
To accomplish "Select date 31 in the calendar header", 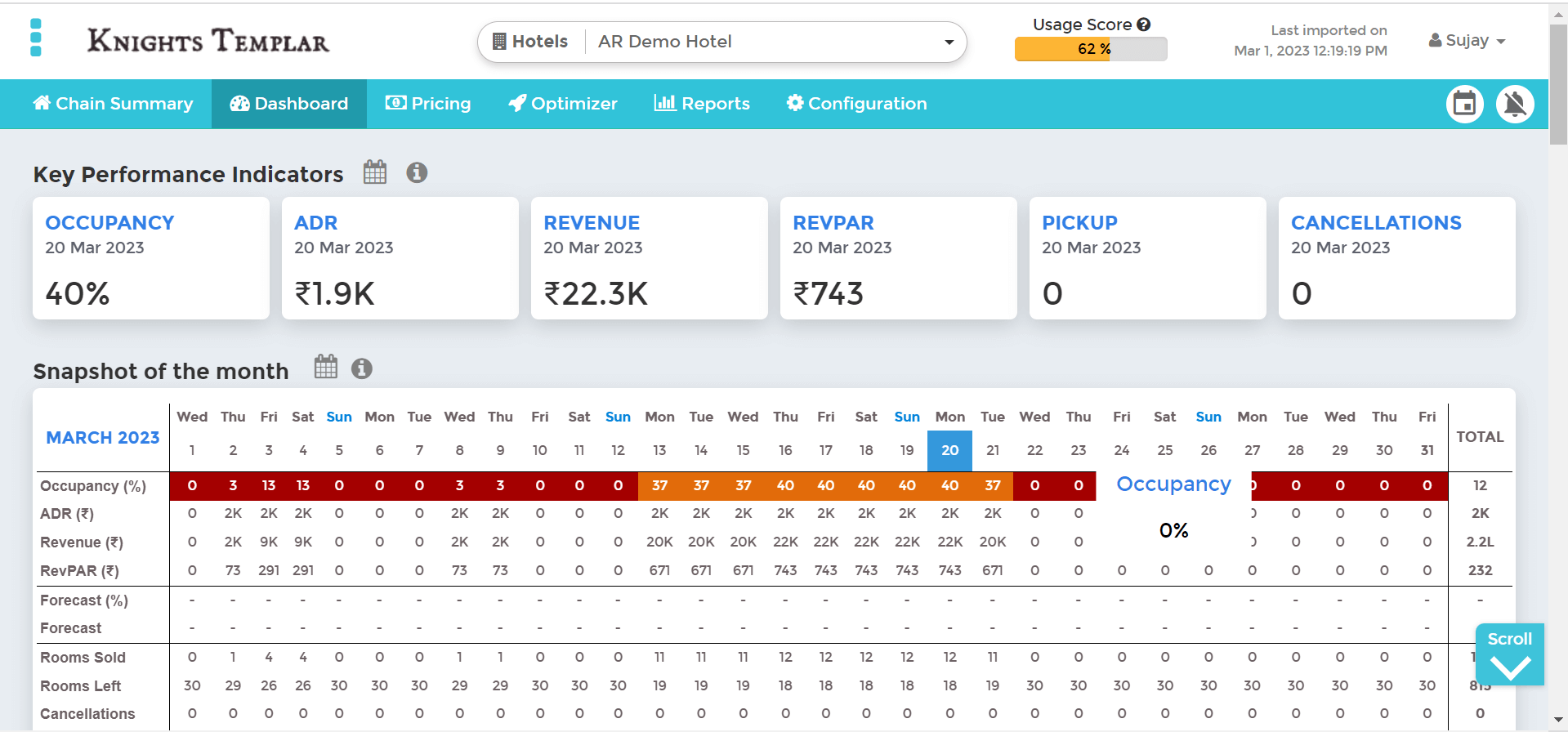I will pos(1427,450).
